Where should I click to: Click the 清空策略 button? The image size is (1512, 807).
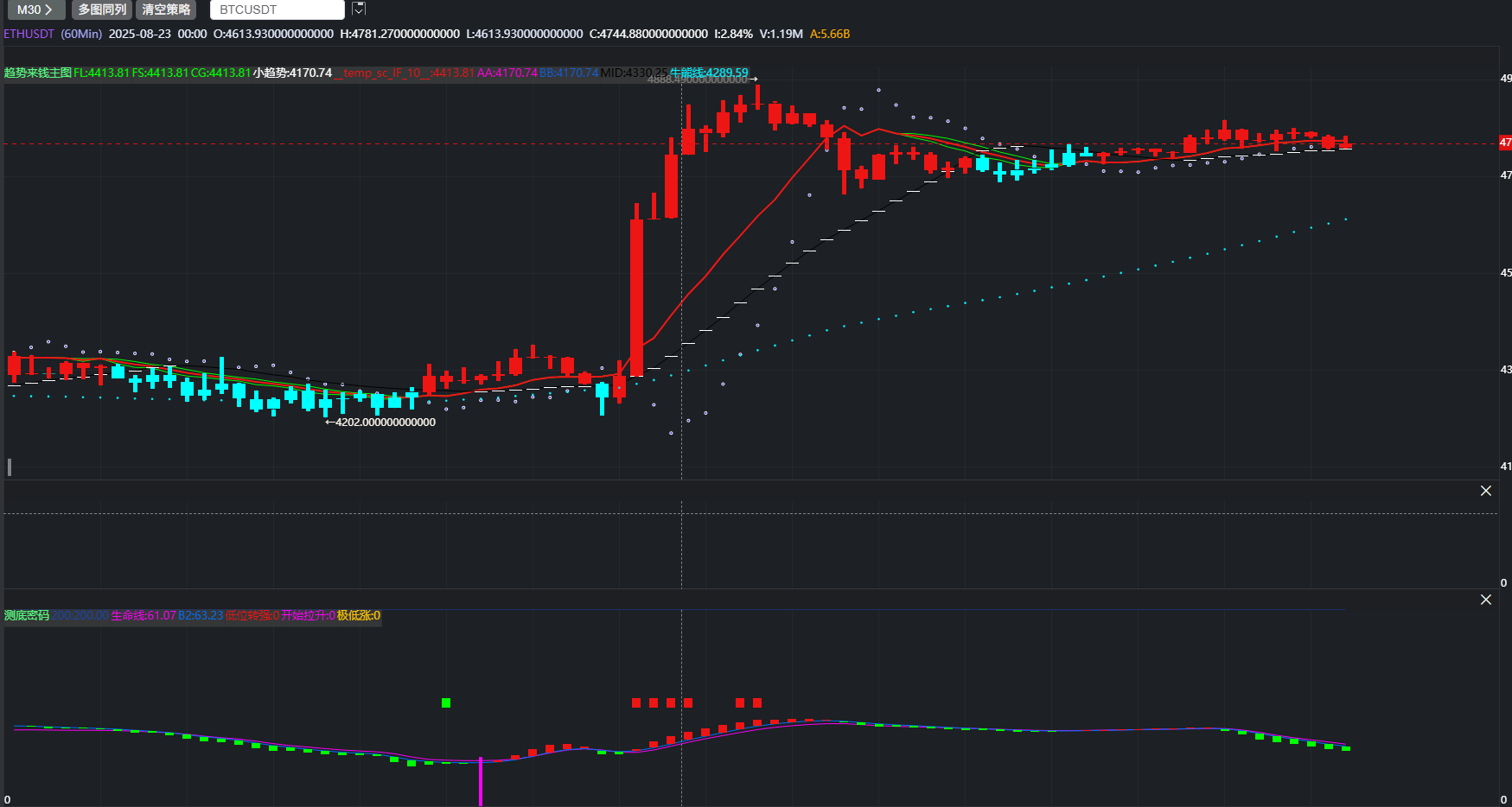tap(166, 10)
